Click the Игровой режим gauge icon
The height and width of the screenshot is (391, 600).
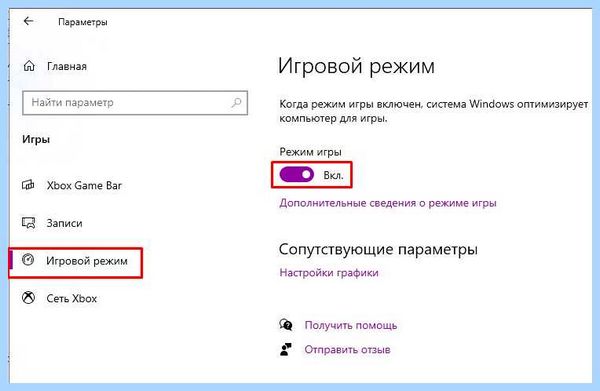[x=28, y=260]
